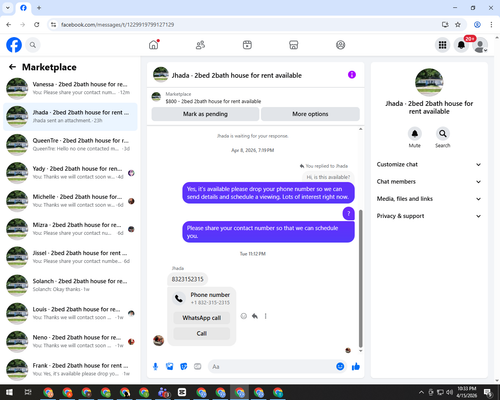Click browser address bar URL
The width and height of the screenshot is (500, 400).
[117, 25]
